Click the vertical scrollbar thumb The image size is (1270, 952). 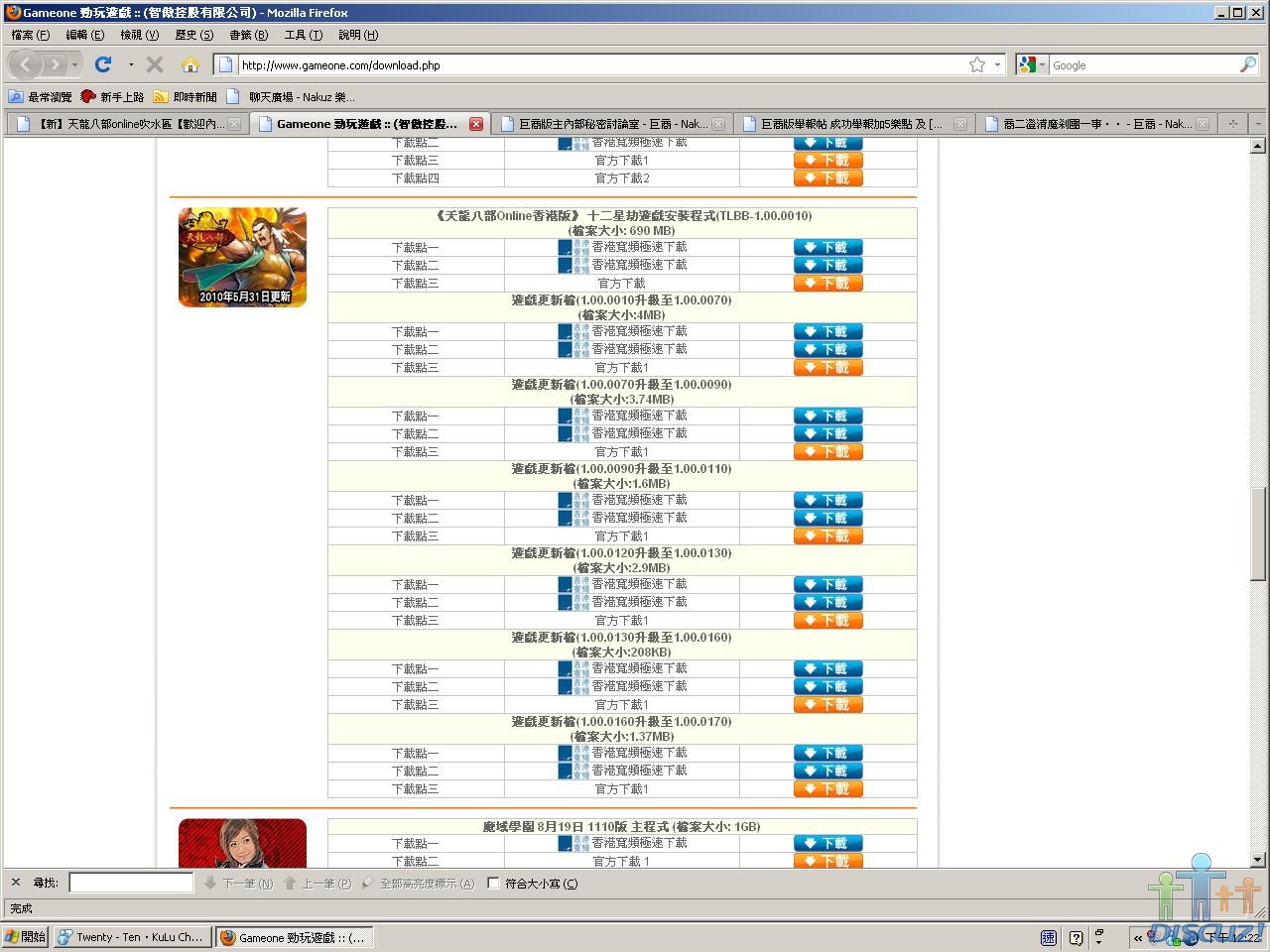click(1258, 534)
